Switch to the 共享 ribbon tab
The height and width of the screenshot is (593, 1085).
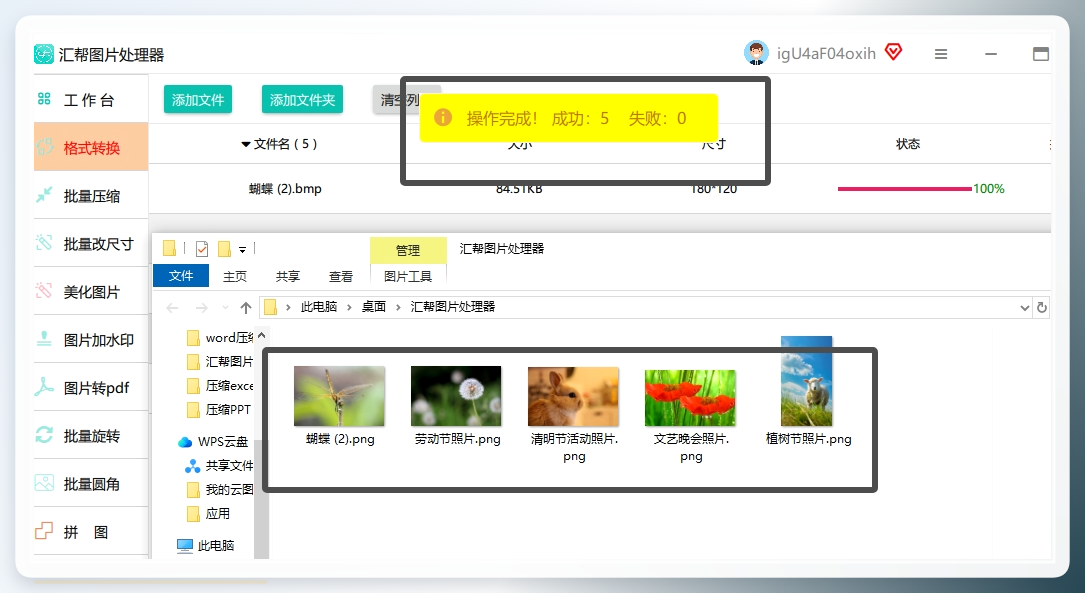[x=287, y=276]
